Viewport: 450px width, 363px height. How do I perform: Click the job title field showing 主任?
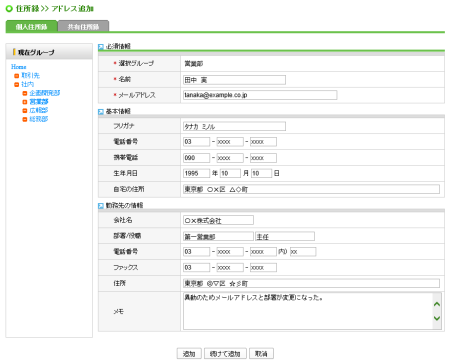click(285, 236)
